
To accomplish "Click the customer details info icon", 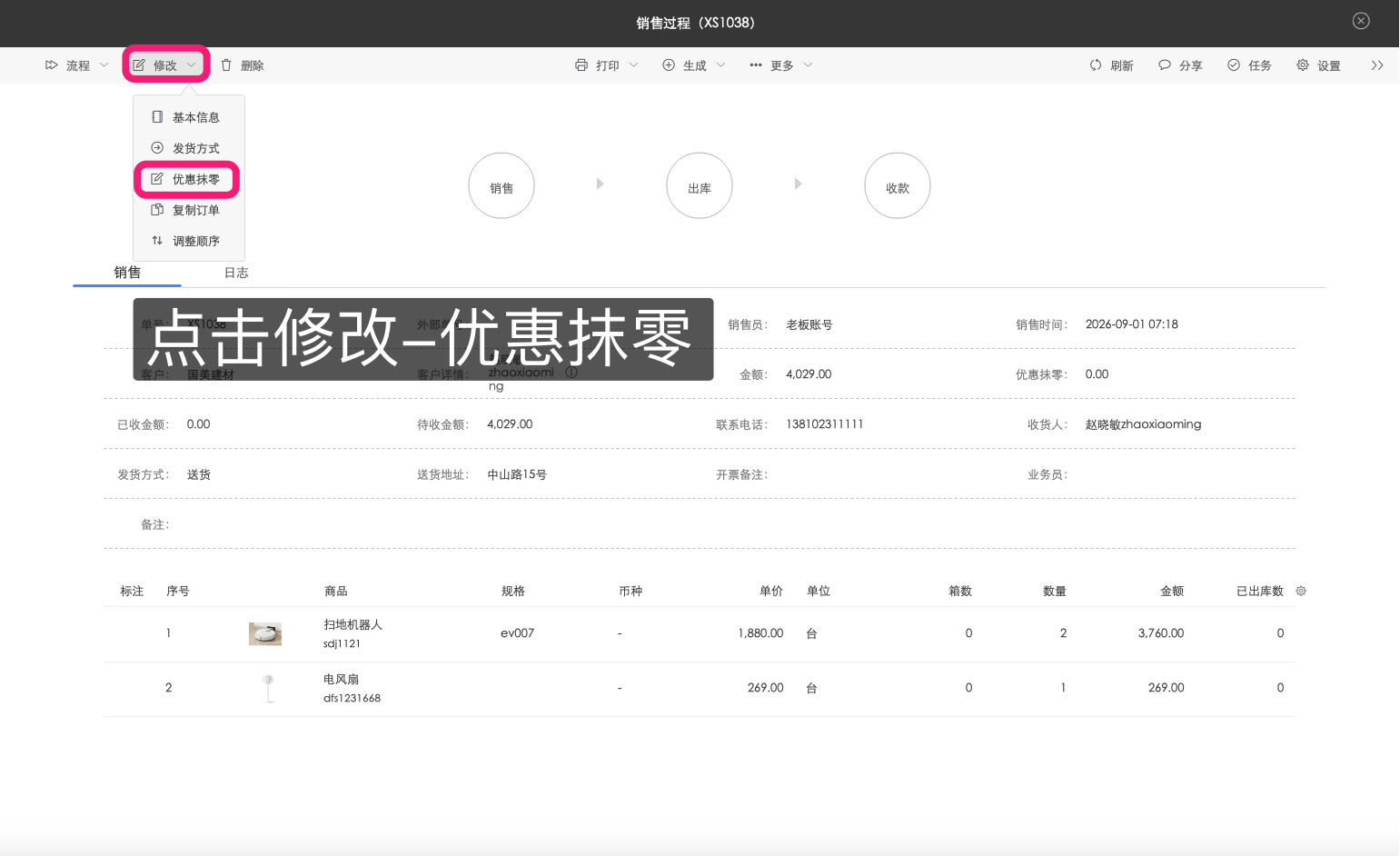I will [x=571, y=373].
